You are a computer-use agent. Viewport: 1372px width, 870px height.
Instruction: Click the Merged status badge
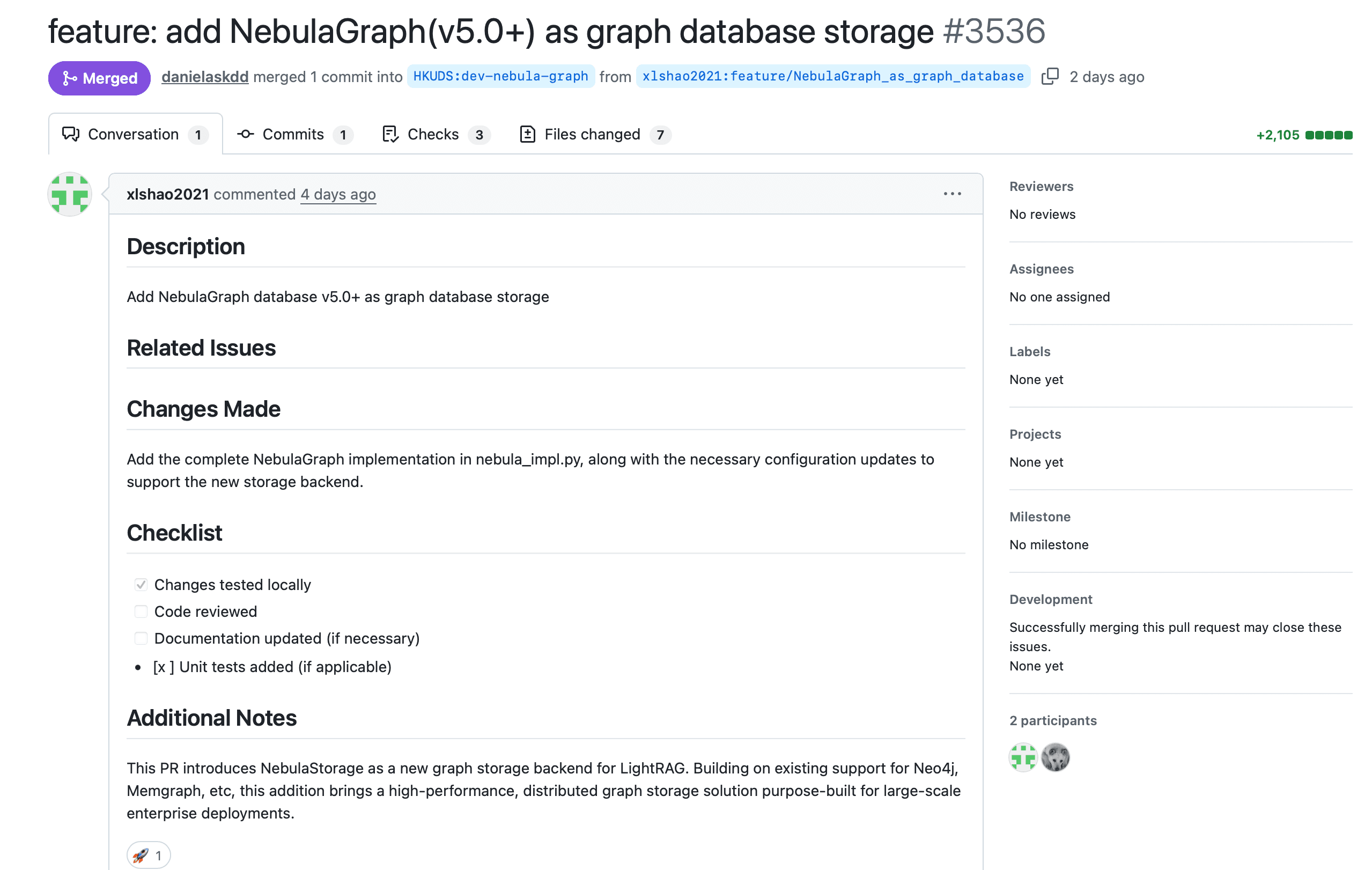[x=99, y=77]
